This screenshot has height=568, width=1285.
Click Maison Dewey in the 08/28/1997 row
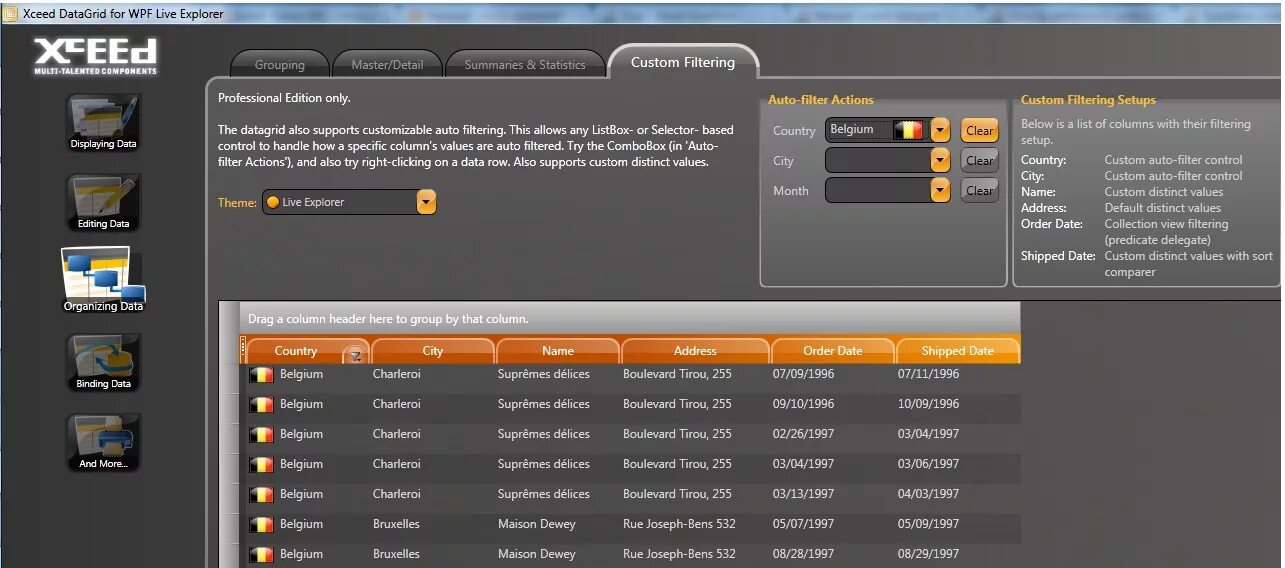[537, 554]
